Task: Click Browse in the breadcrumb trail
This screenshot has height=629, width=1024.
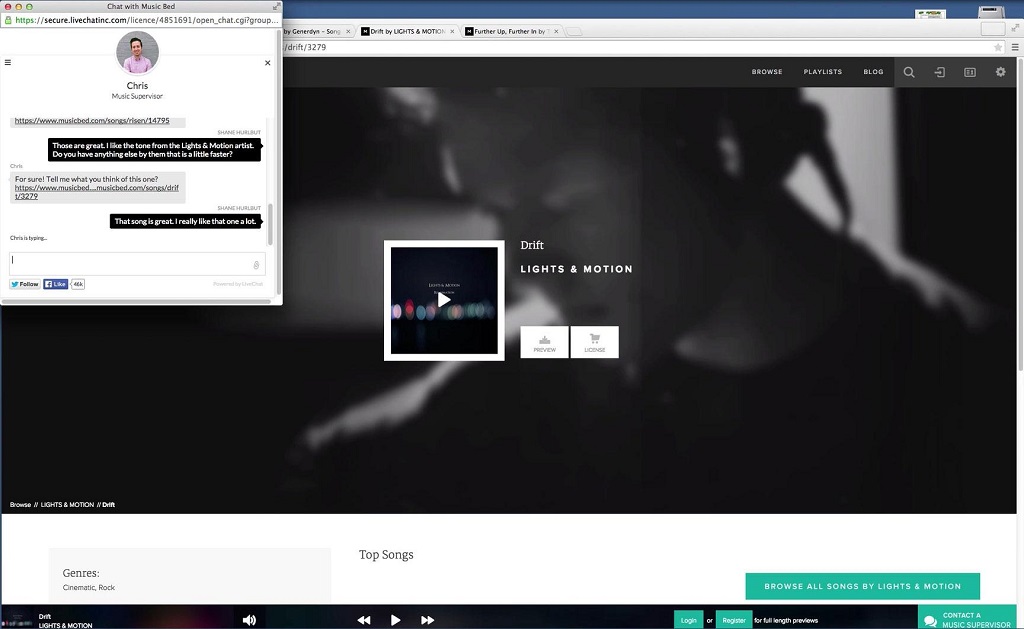Action: coord(20,505)
